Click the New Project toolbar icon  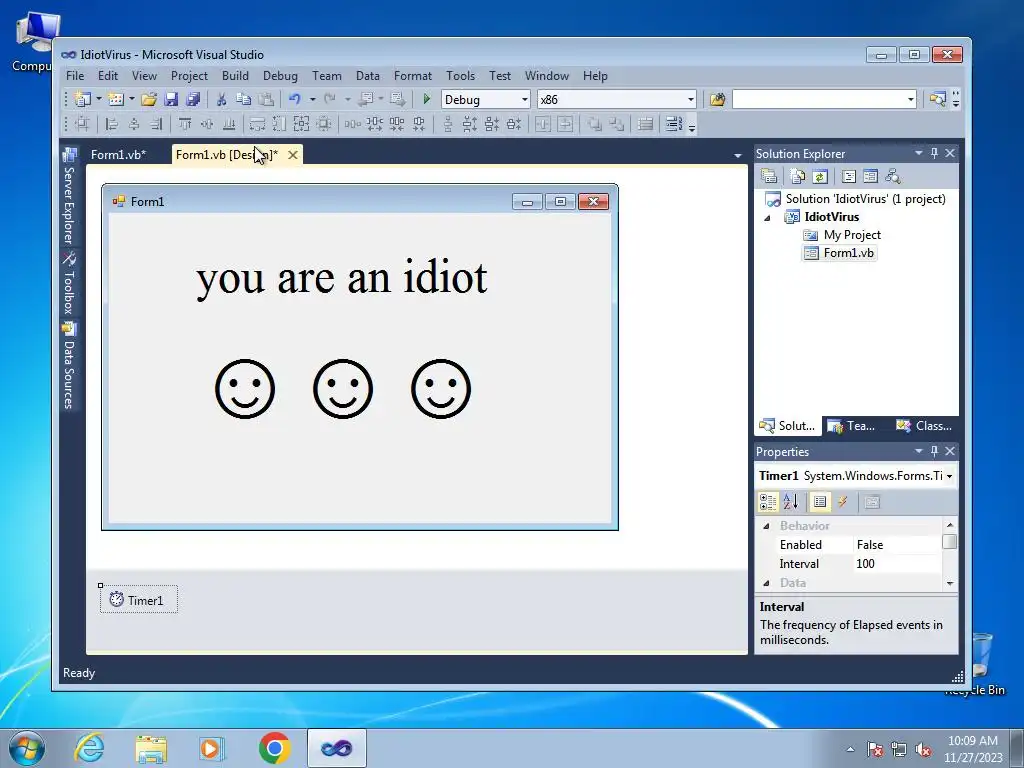82,99
